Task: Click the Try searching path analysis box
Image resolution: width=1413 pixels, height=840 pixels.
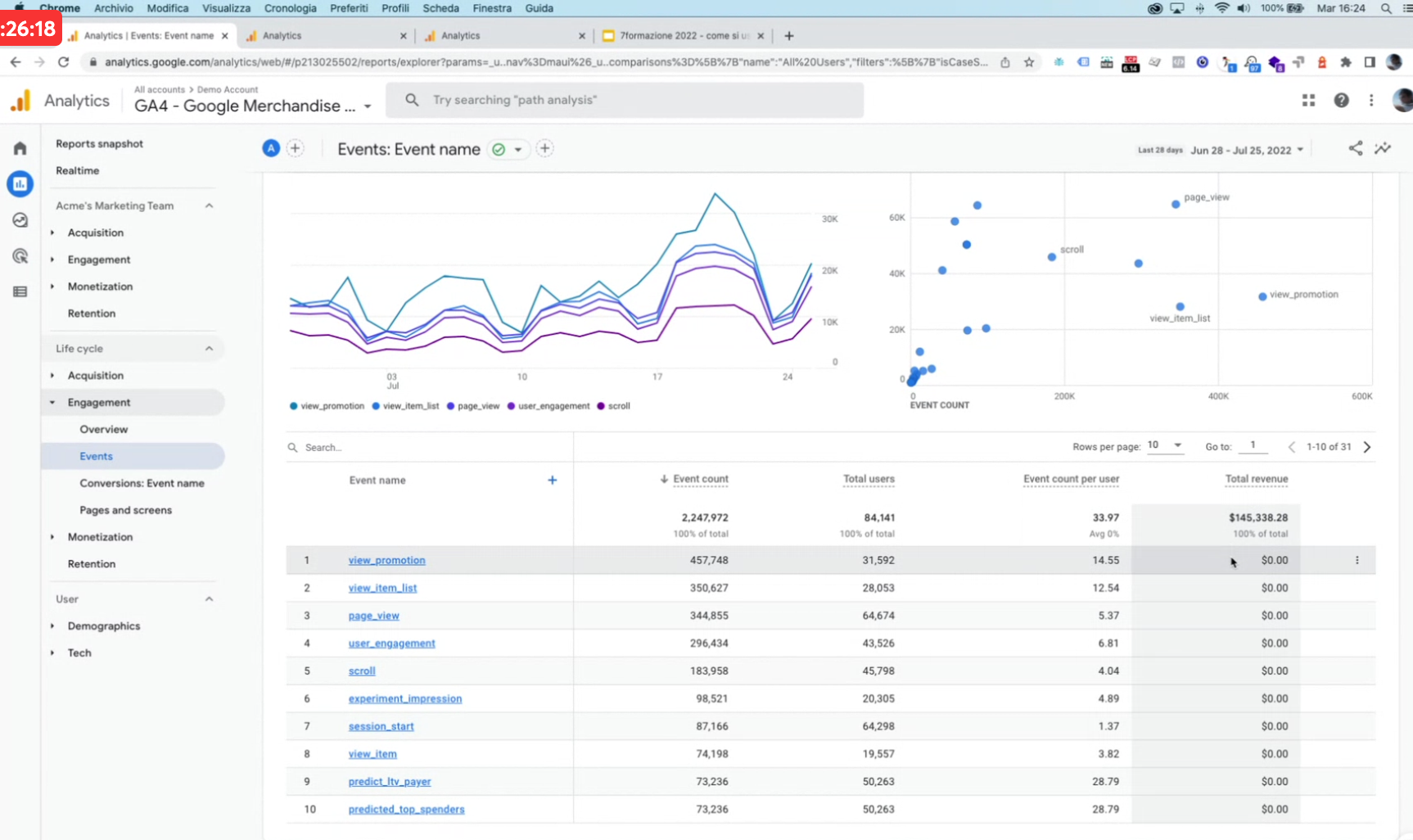Action: (625, 100)
